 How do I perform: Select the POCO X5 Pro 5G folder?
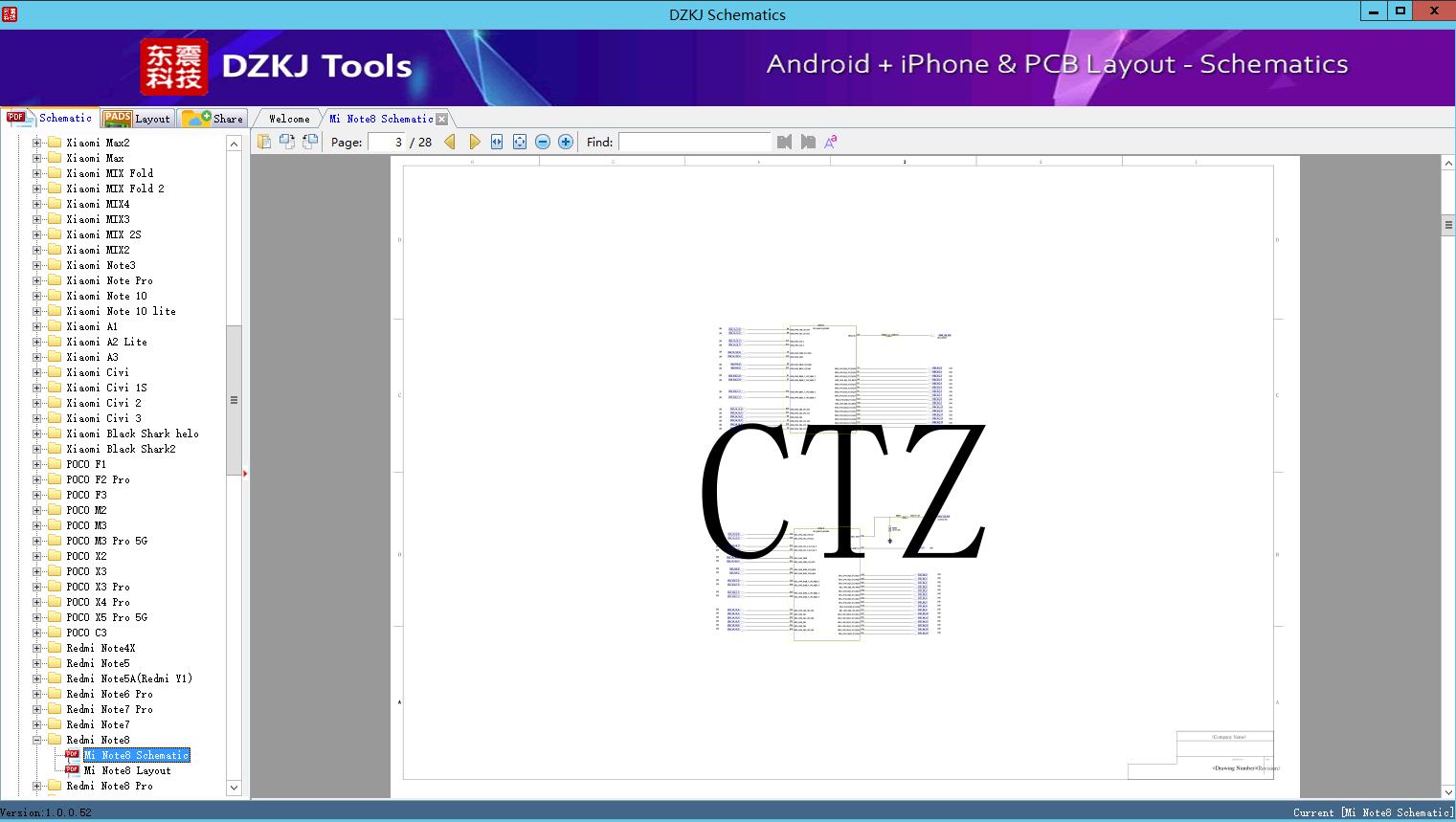click(106, 617)
